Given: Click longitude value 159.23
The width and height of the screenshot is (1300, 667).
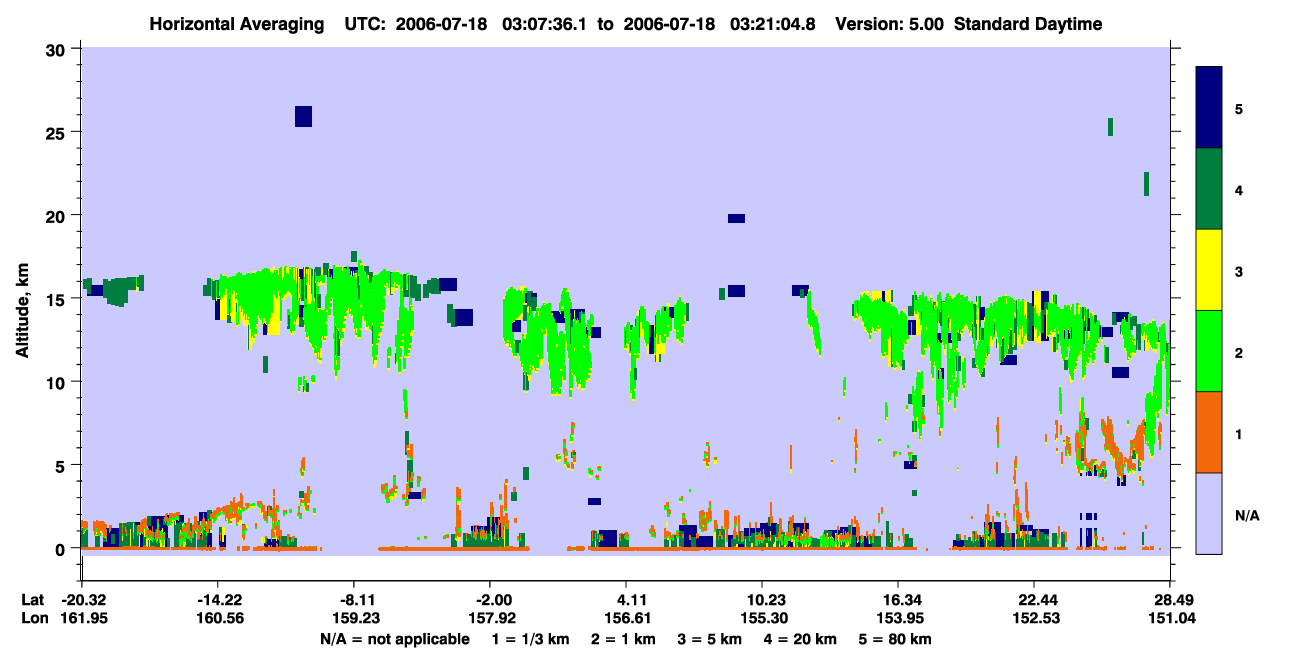Looking at the screenshot, I should pos(357,618).
